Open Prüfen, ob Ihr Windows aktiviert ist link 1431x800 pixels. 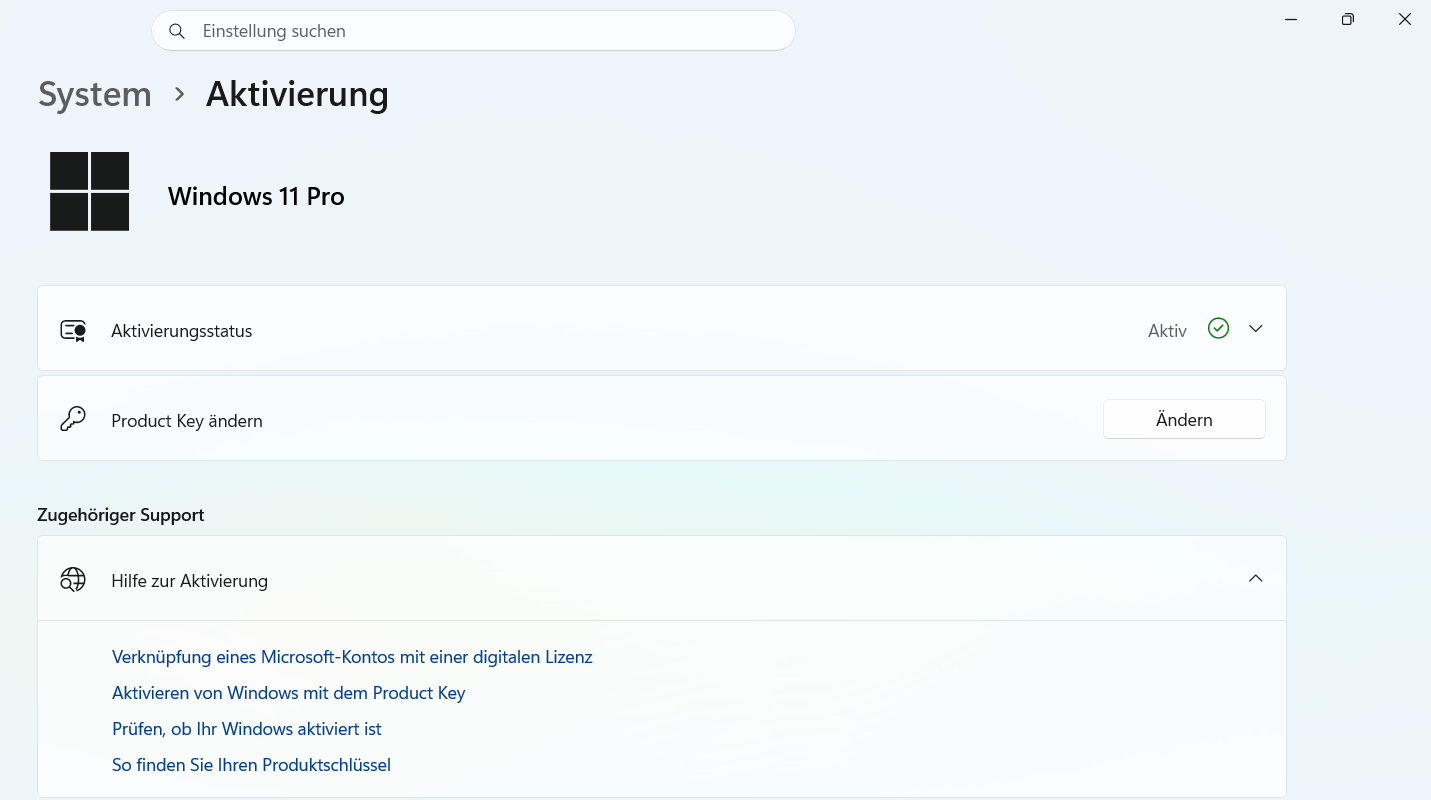247,729
